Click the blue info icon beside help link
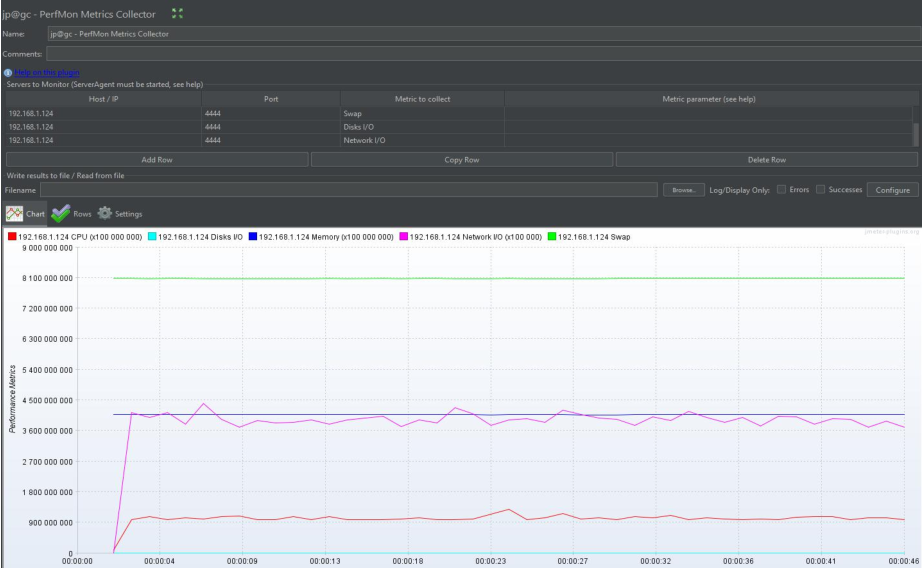Screen dimensions: 922x571 8,73
